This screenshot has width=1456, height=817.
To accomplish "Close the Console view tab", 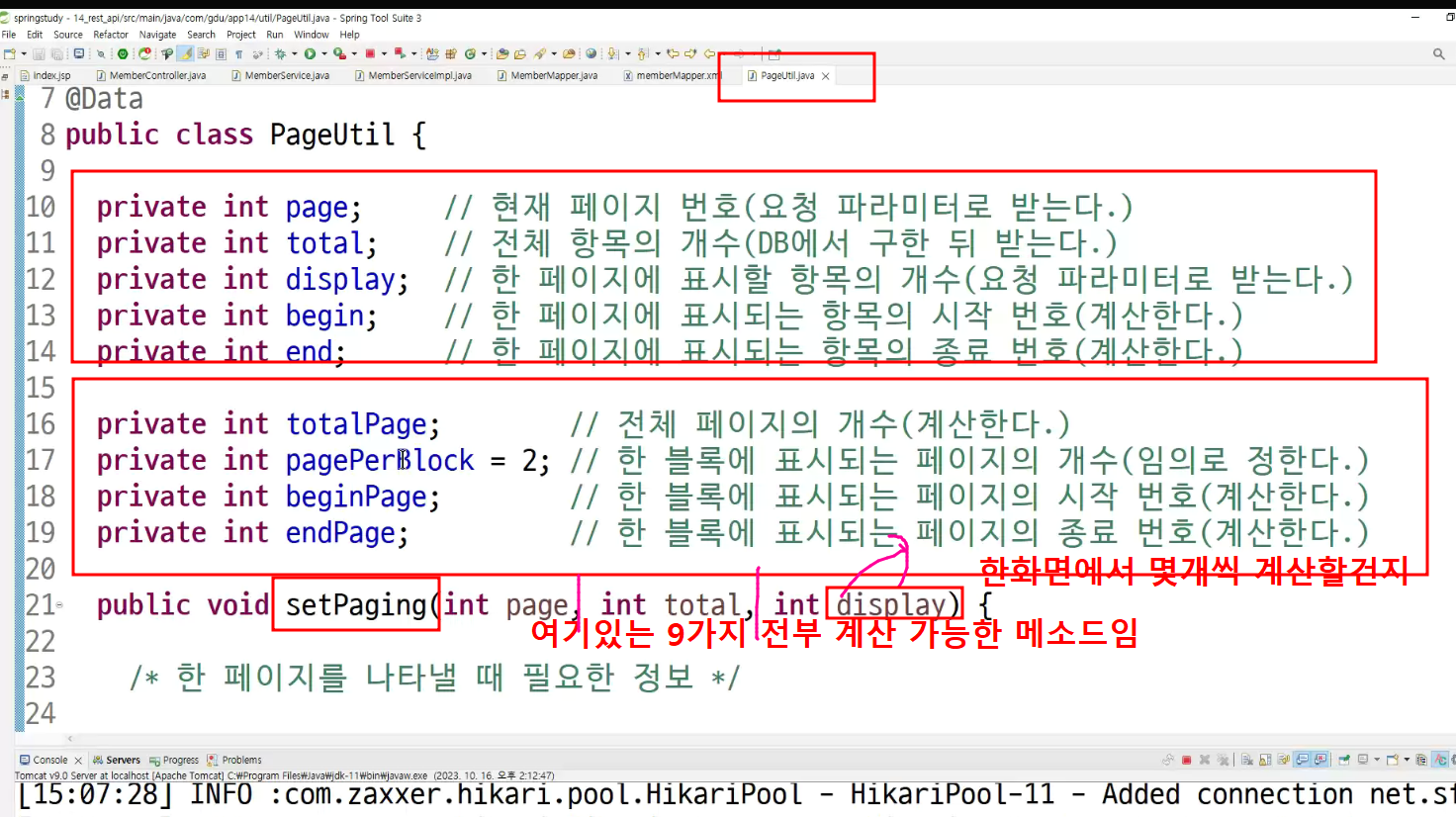I will (78, 761).
